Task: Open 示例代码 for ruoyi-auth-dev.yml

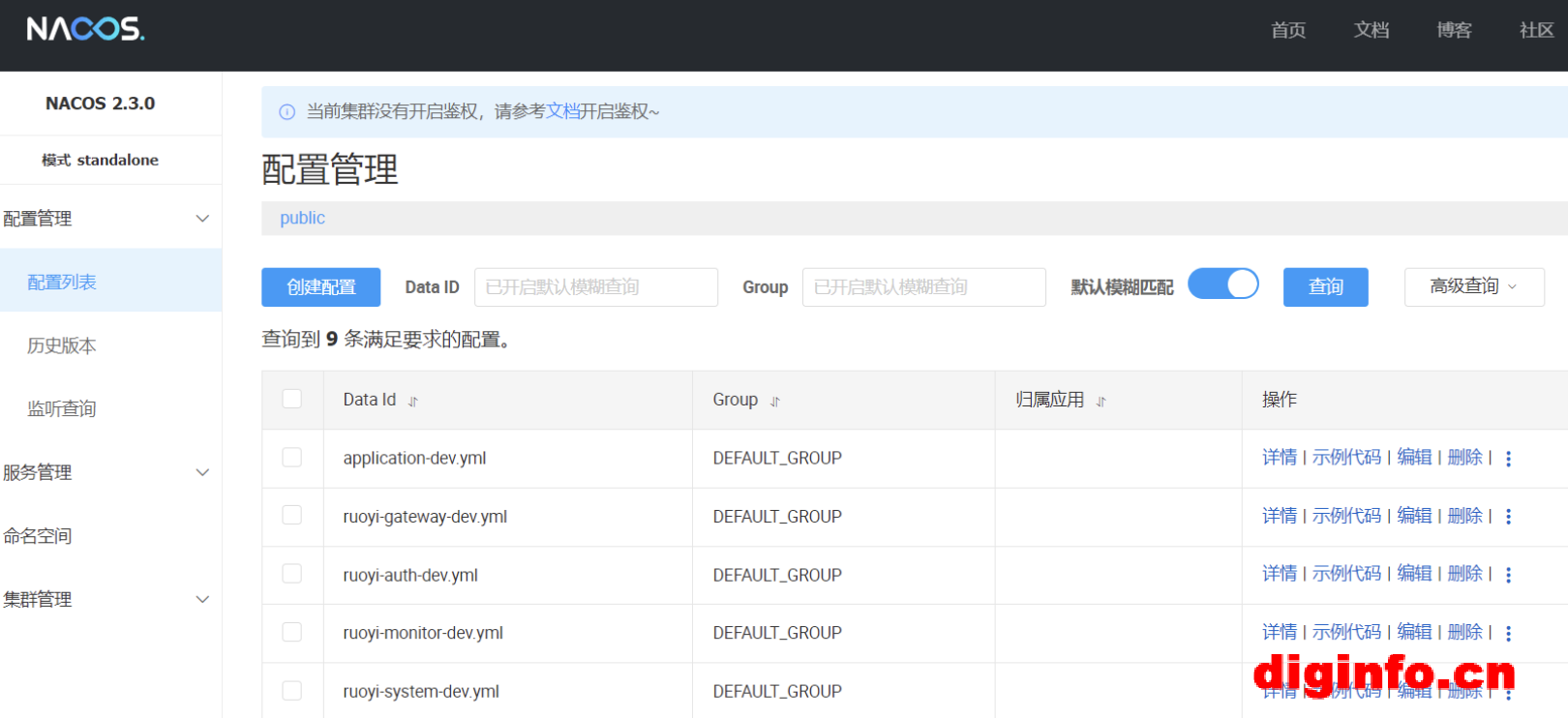Action: (x=1346, y=574)
